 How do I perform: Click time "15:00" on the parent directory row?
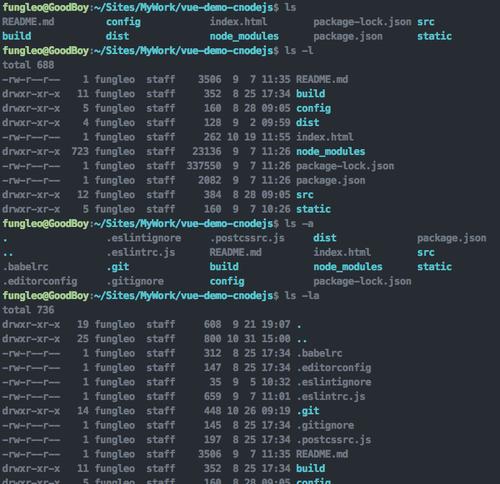coord(276,339)
